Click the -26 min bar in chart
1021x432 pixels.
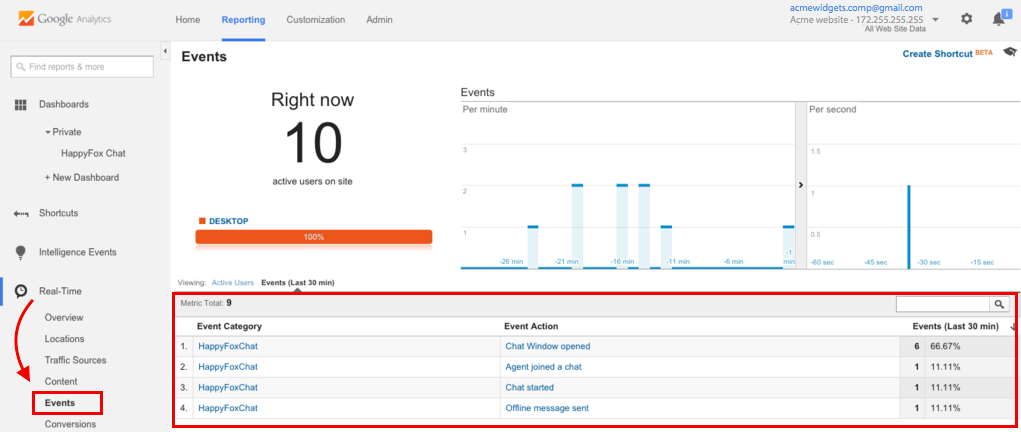point(533,248)
